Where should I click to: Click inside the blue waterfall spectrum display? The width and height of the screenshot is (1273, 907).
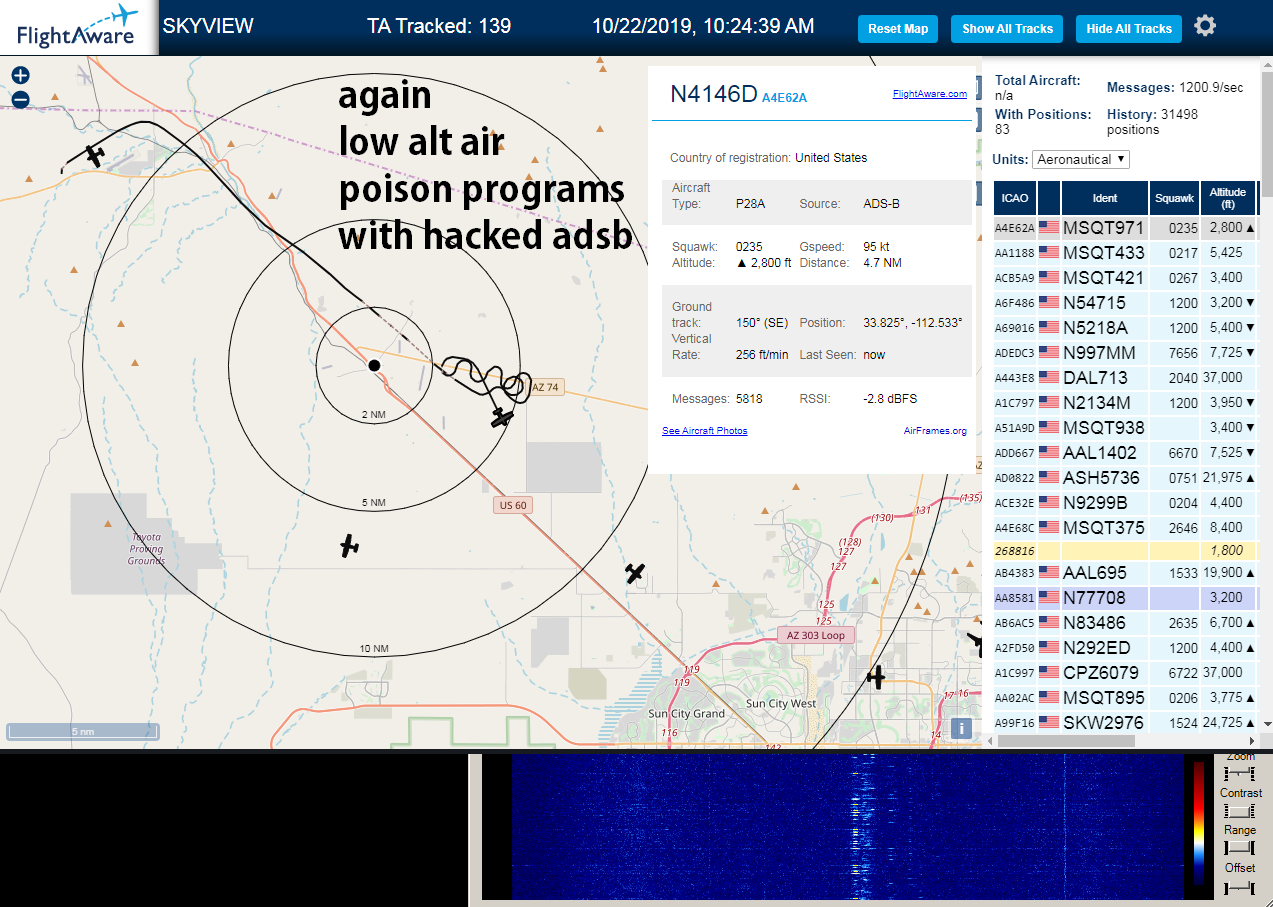point(846,827)
